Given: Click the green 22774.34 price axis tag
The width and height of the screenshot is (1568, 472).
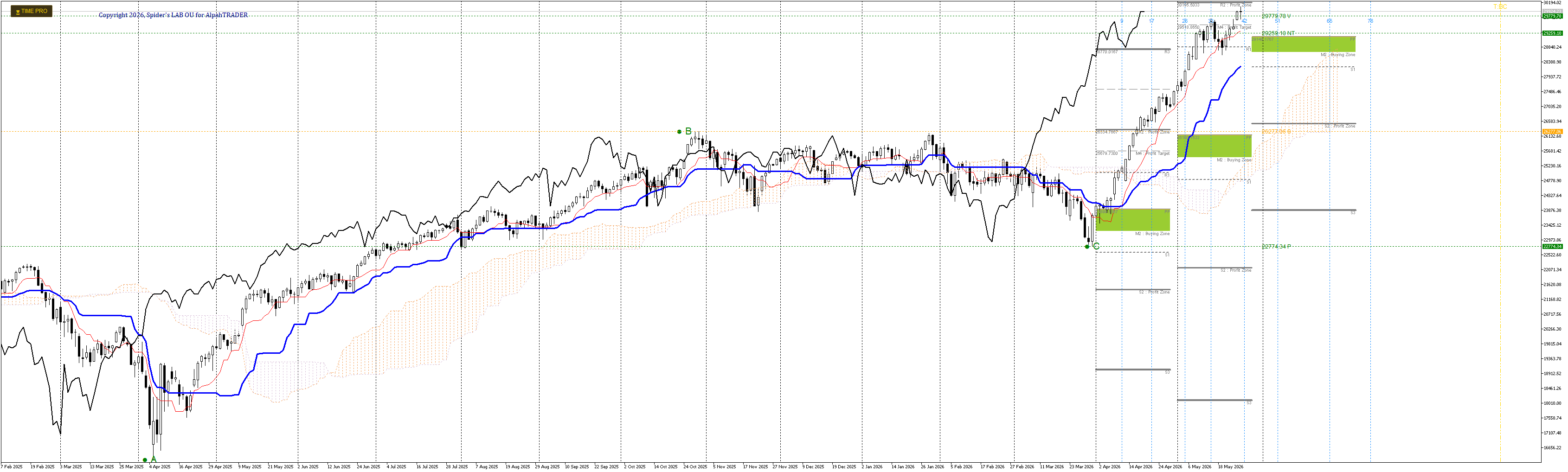Looking at the screenshot, I should [1552, 246].
